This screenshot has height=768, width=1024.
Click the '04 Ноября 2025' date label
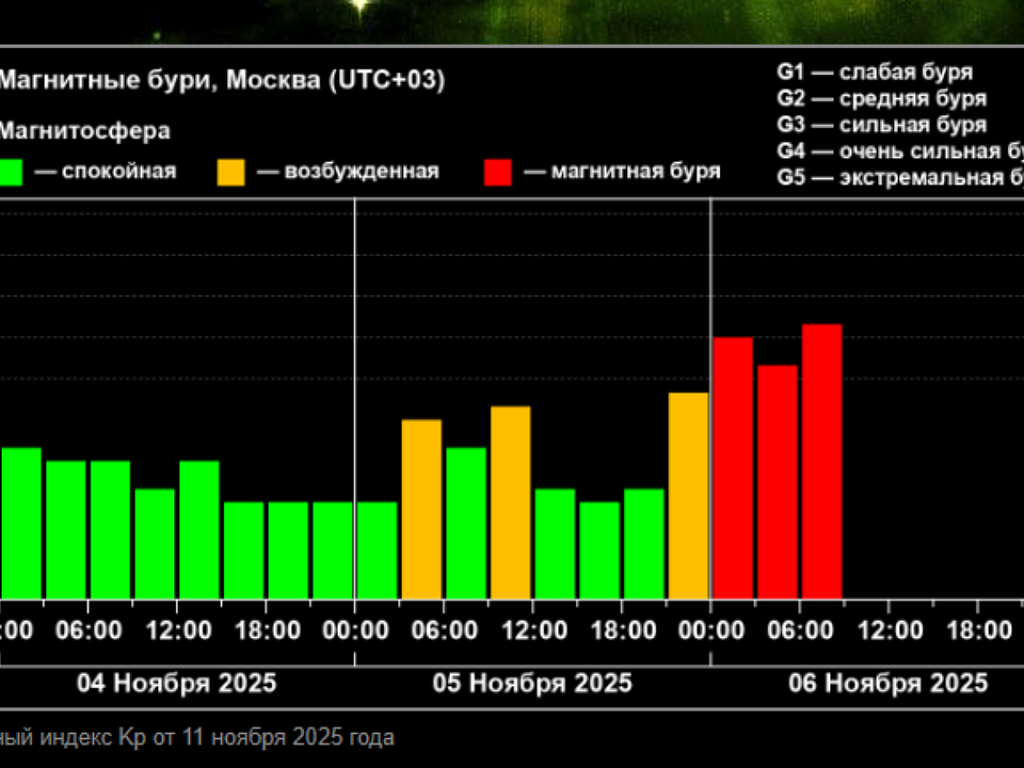[x=177, y=683]
